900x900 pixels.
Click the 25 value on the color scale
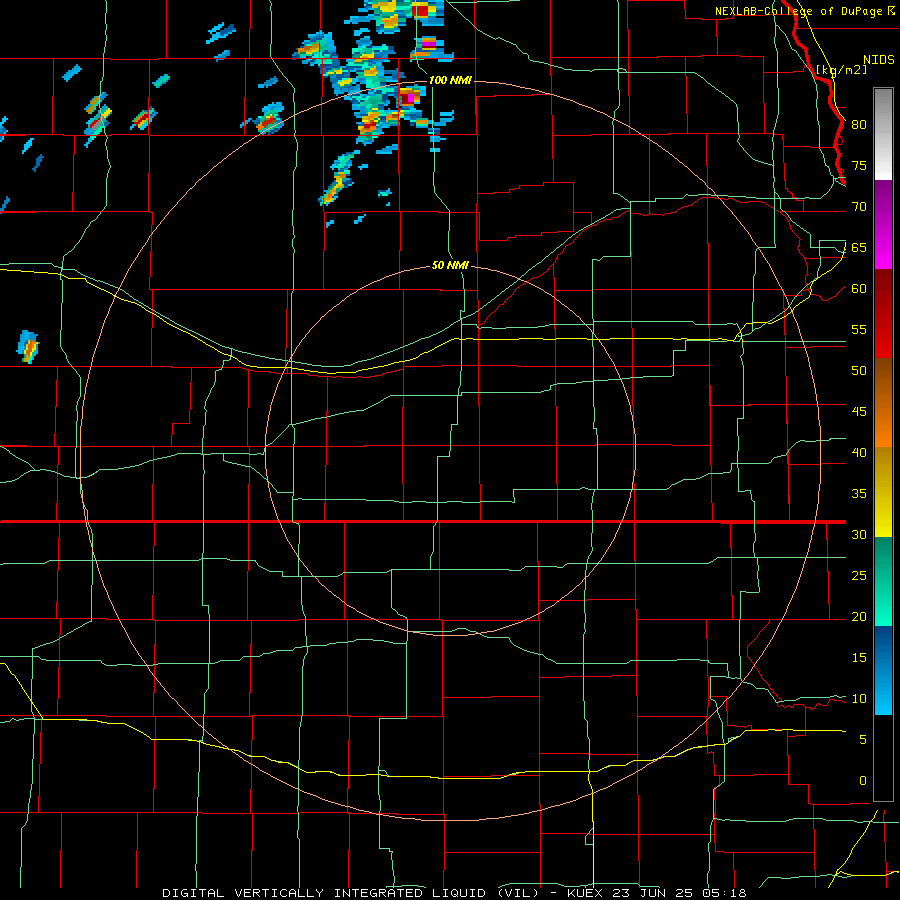click(859, 575)
